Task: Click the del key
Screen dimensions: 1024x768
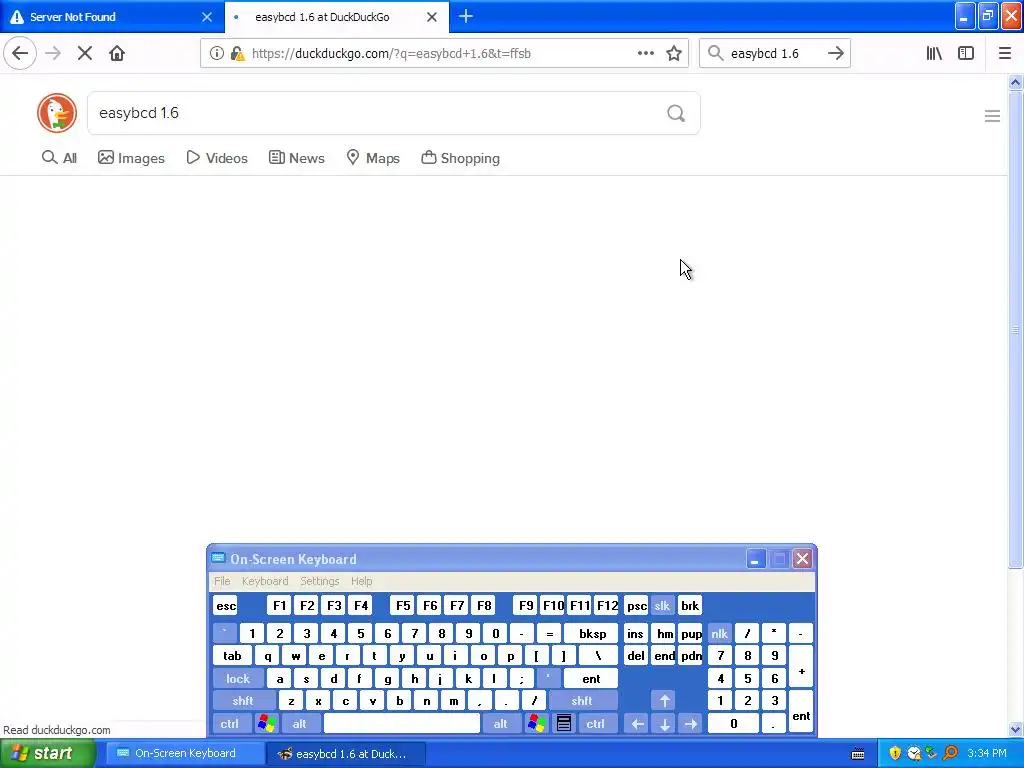Action: click(x=636, y=656)
